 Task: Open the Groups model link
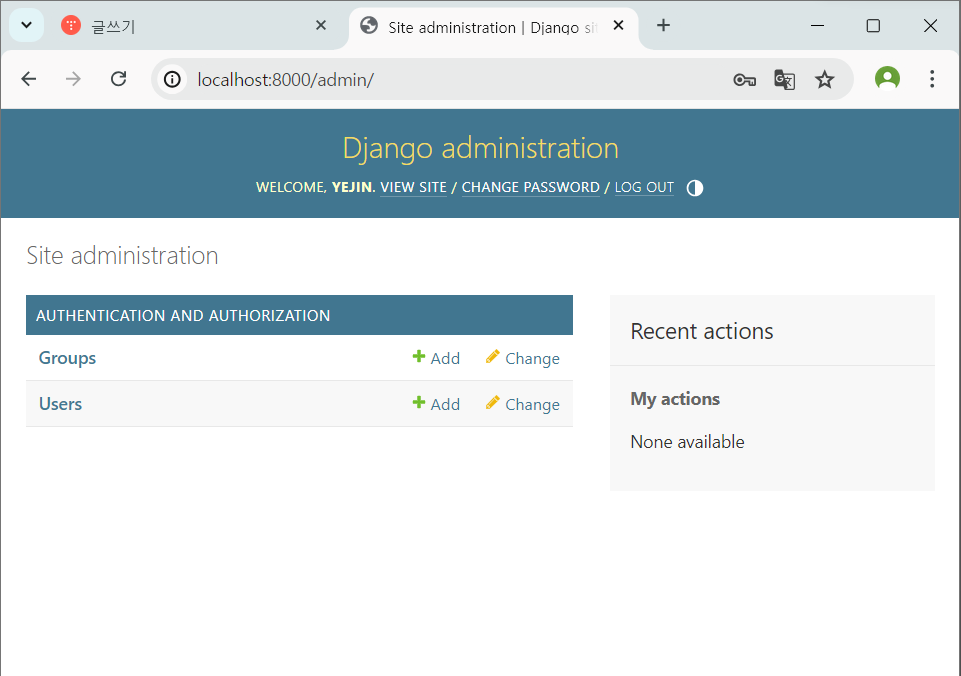(67, 358)
